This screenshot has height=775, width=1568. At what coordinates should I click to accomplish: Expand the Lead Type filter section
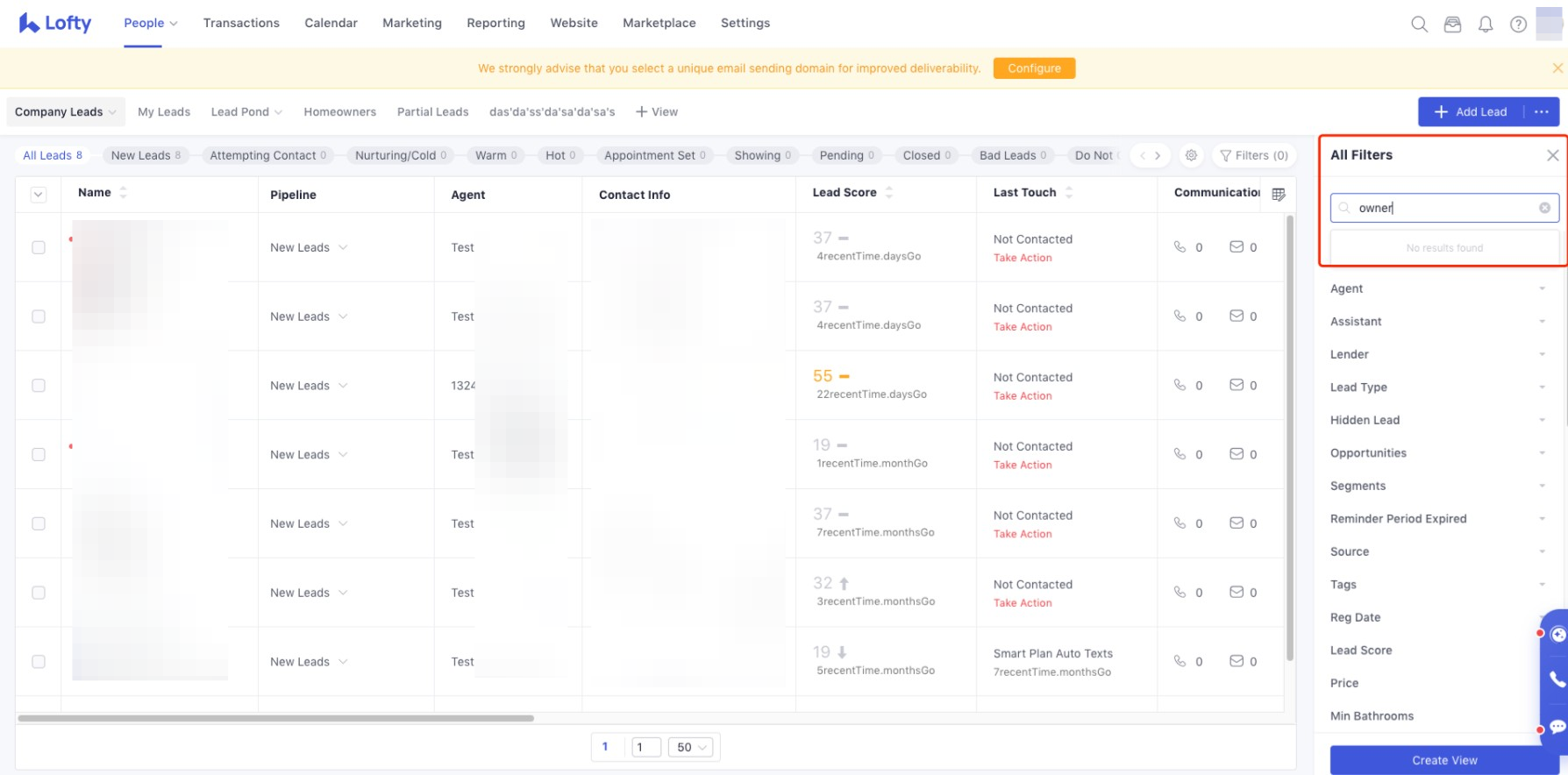[x=1437, y=387]
